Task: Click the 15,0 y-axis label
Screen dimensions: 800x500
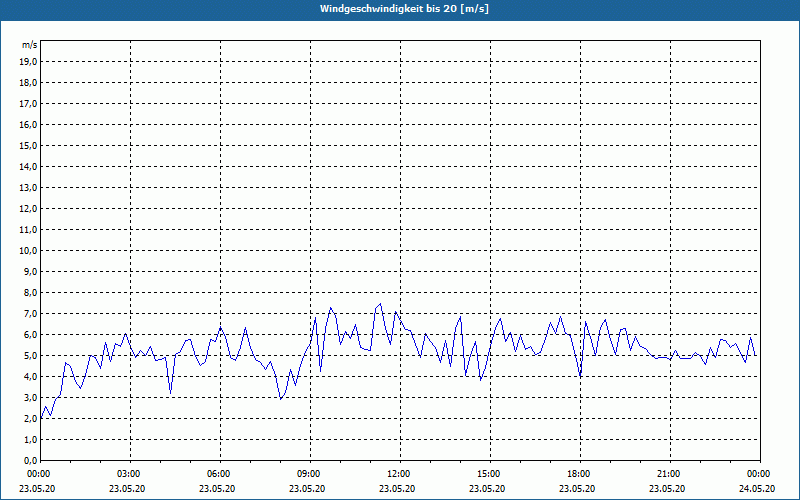Action: coord(28,145)
